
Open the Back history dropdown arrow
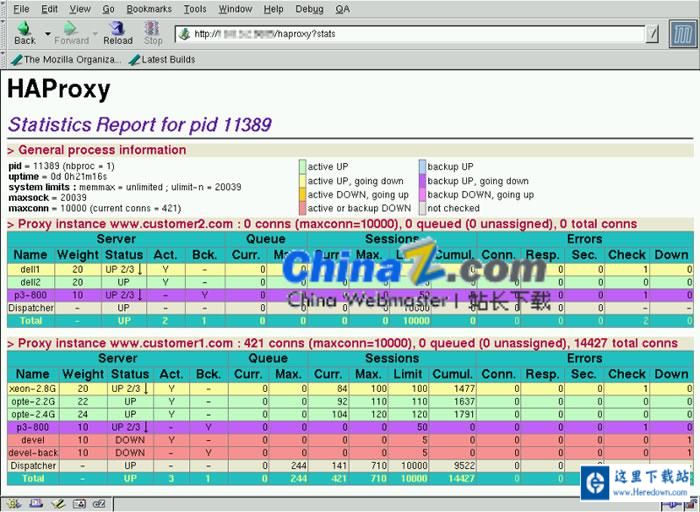point(47,33)
